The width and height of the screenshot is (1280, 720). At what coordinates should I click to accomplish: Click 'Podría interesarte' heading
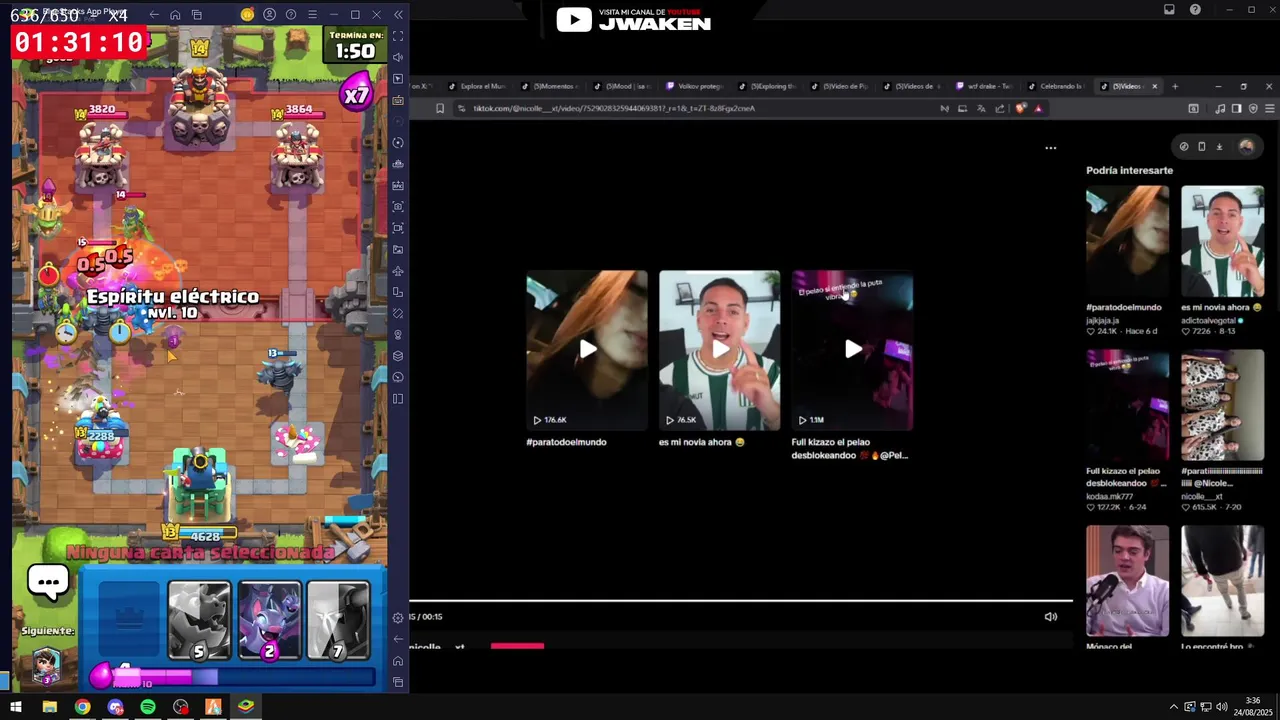pyautogui.click(x=1129, y=170)
